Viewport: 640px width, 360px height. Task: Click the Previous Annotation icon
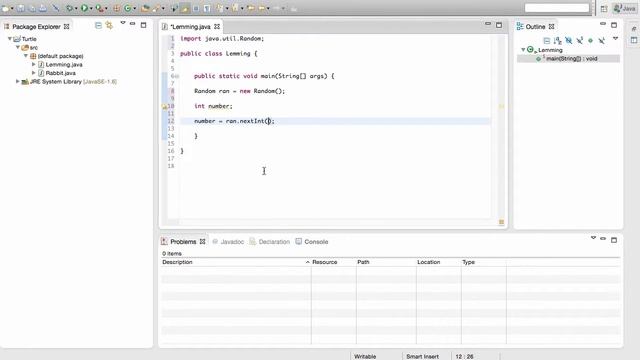235,8
